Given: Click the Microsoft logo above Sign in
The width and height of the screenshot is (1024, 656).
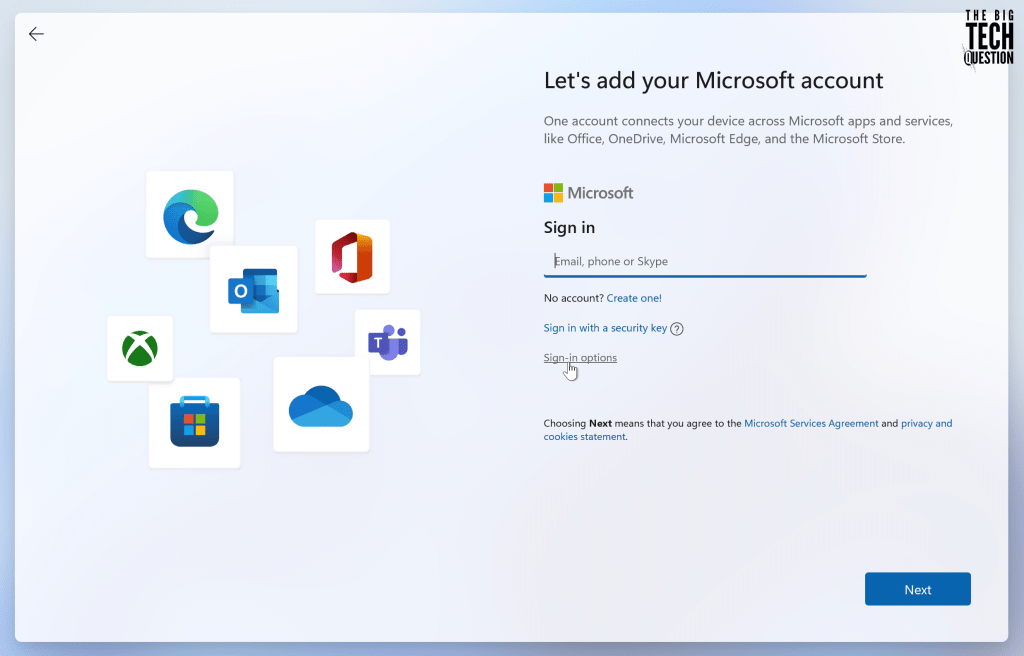Looking at the screenshot, I should point(588,193).
